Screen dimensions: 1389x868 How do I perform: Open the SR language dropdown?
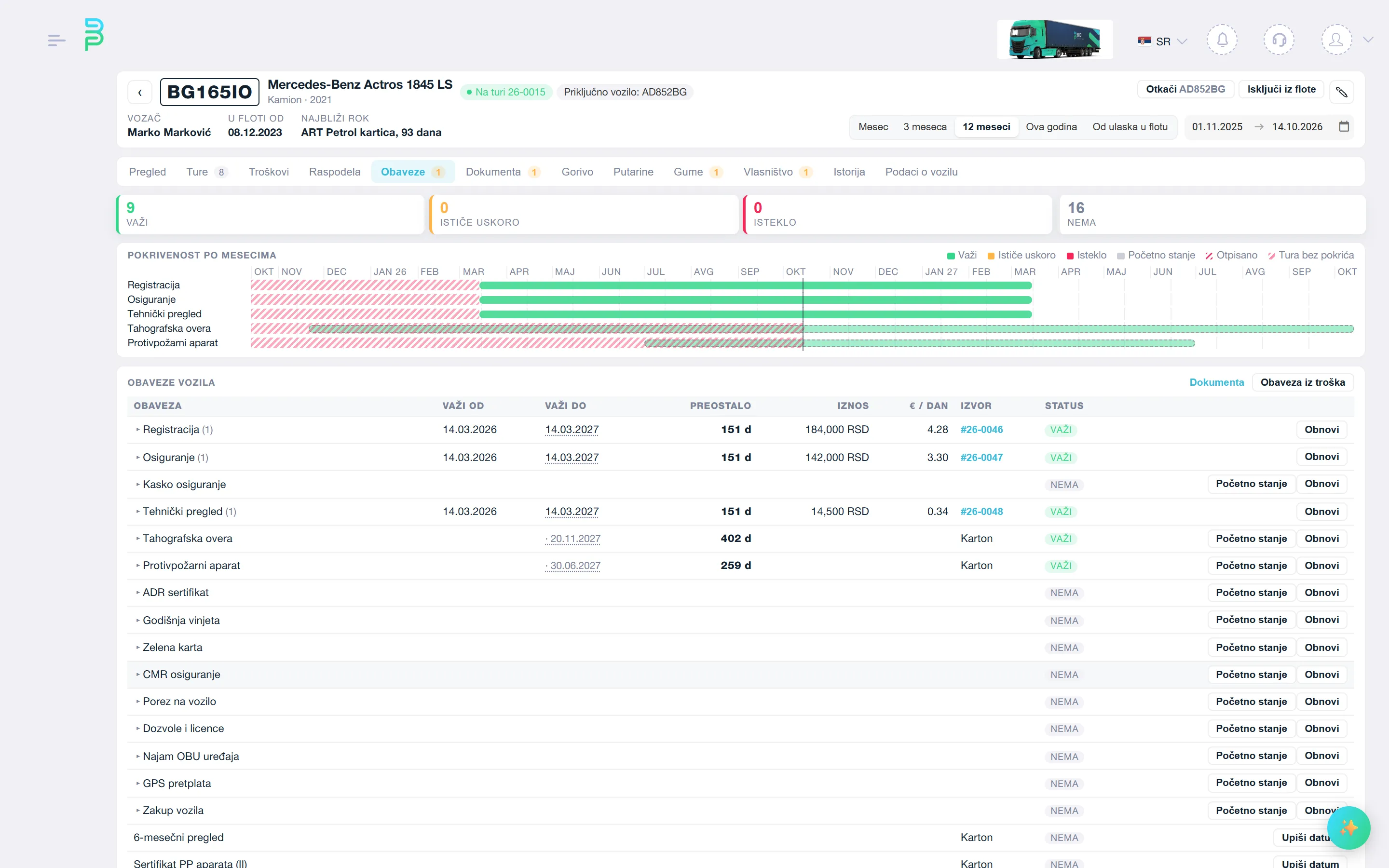pos(1162,41)
